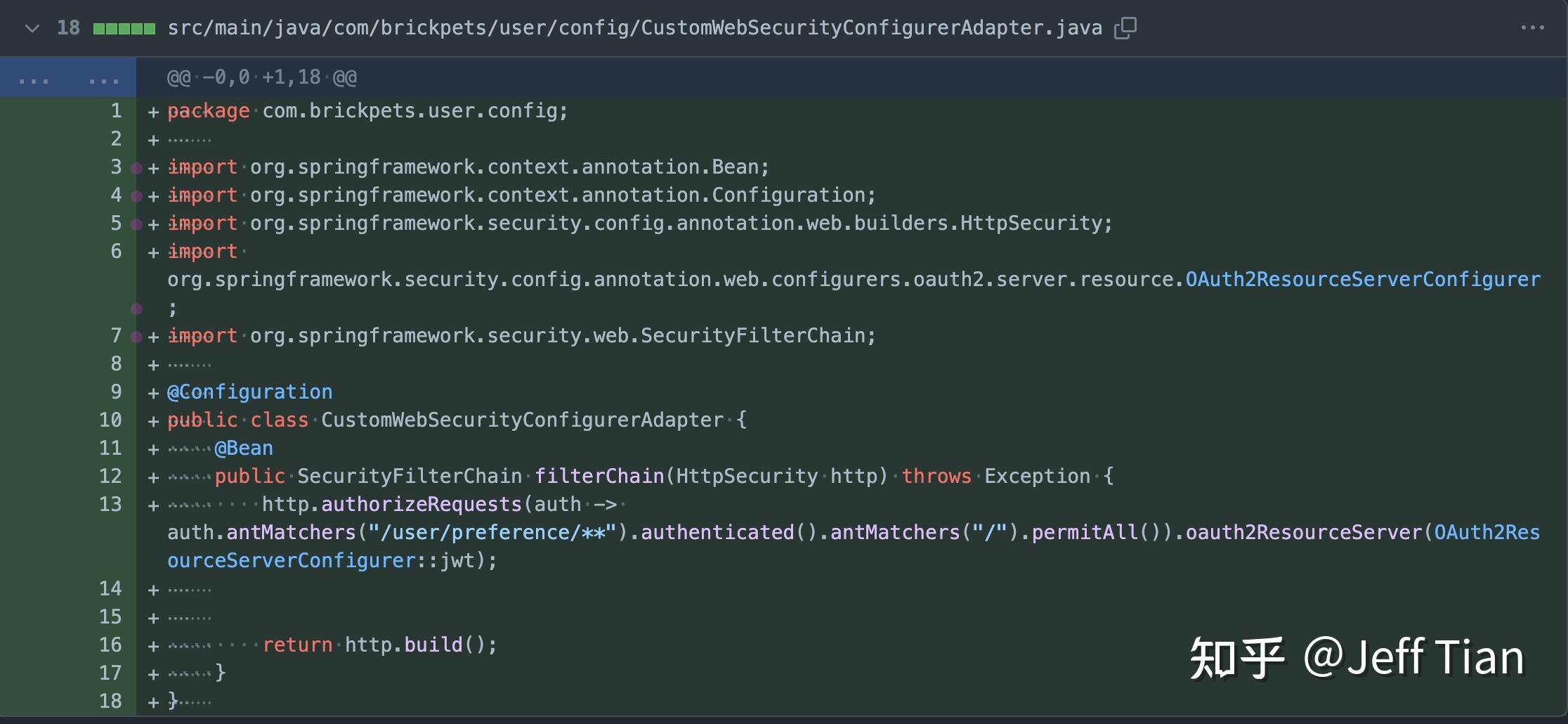Click the purple dot beside line 4
The height and width of the screenshot is (724, 1568).
(136, 195)
